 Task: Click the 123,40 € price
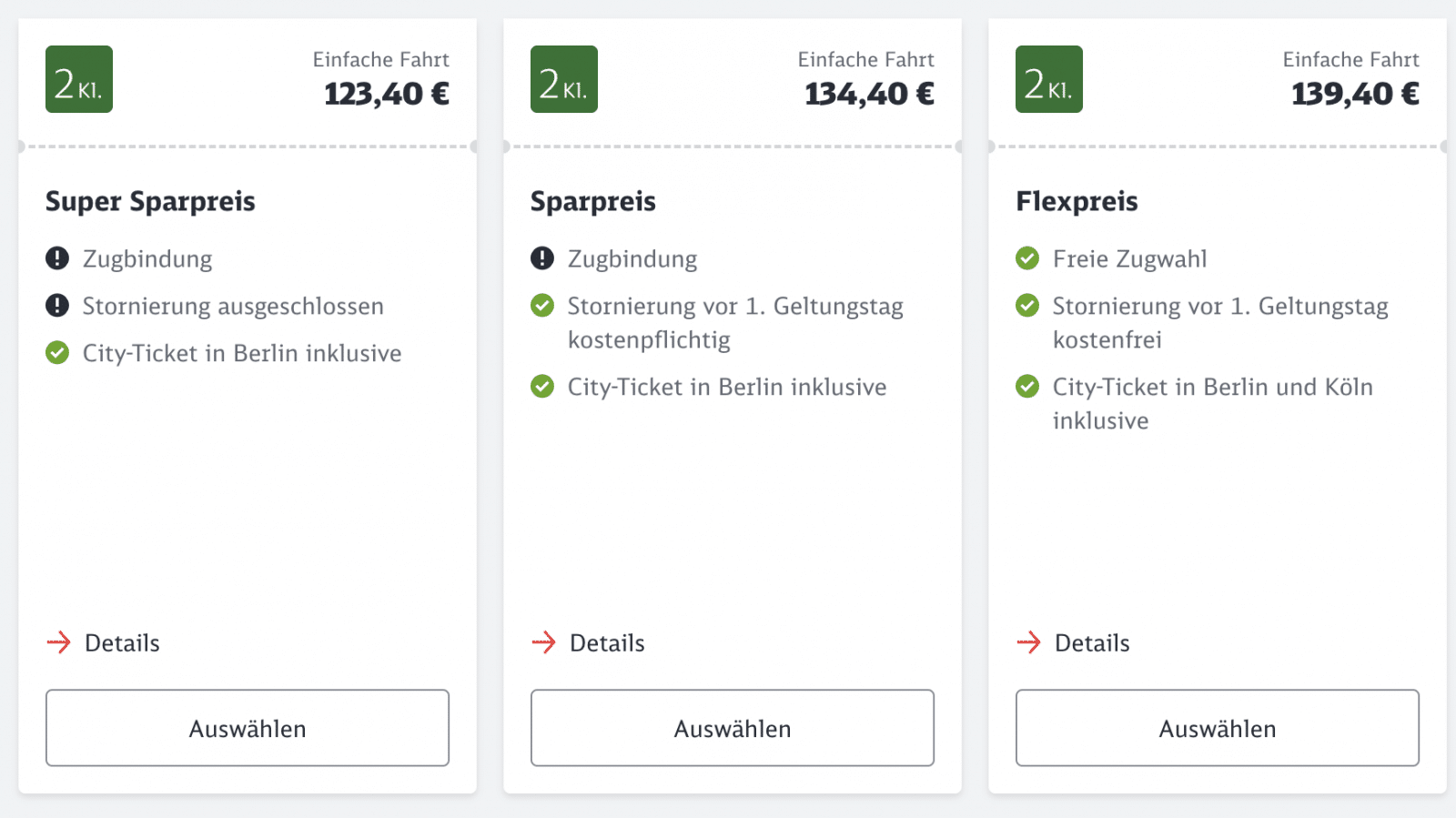tap(387, 94)
